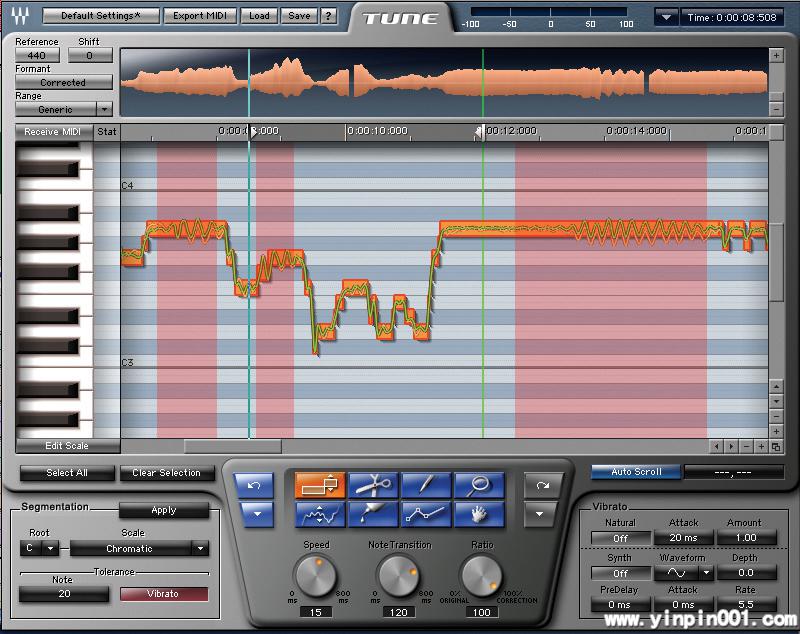Select the Slice scissors tool

[373, 485]
